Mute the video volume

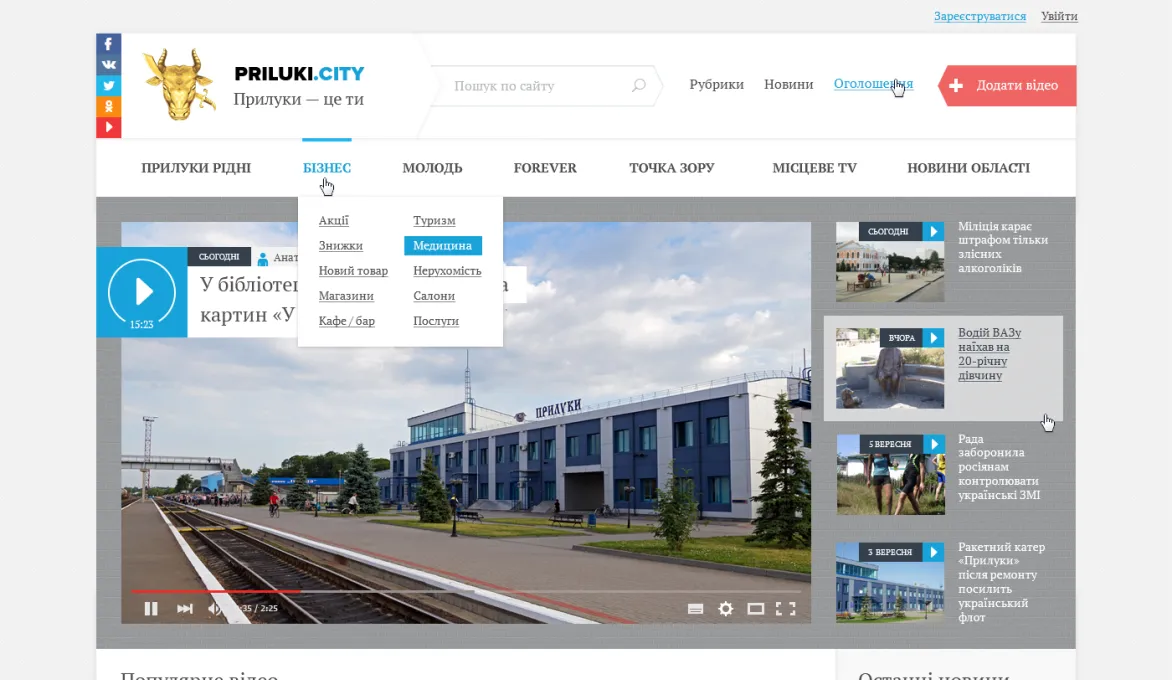(x=215, y=609)
